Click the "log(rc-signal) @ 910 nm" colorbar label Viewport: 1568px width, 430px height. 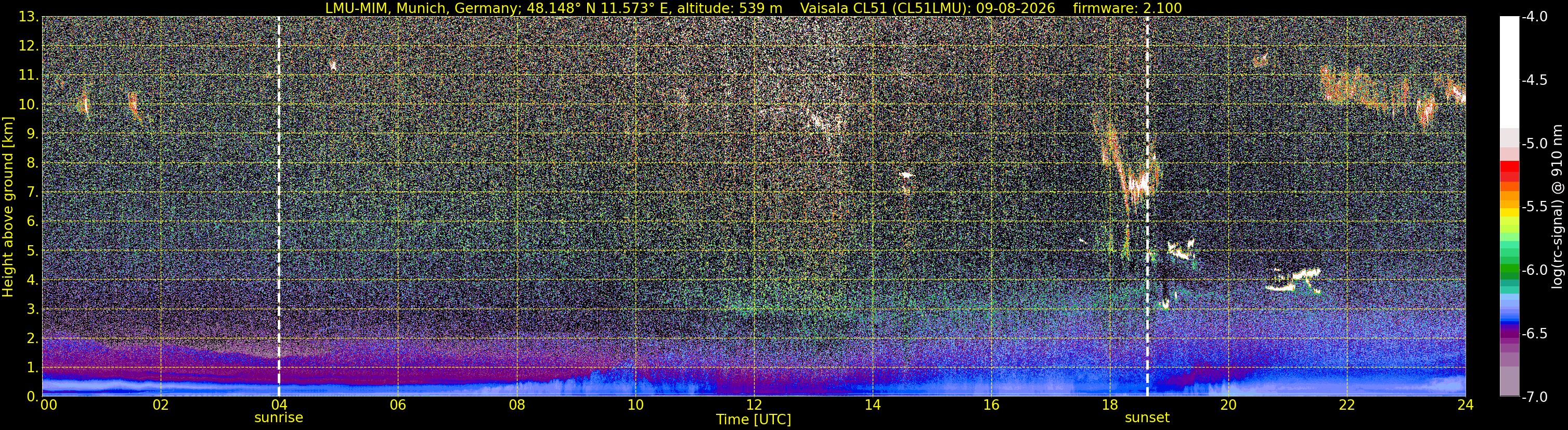coord(1558,207)
